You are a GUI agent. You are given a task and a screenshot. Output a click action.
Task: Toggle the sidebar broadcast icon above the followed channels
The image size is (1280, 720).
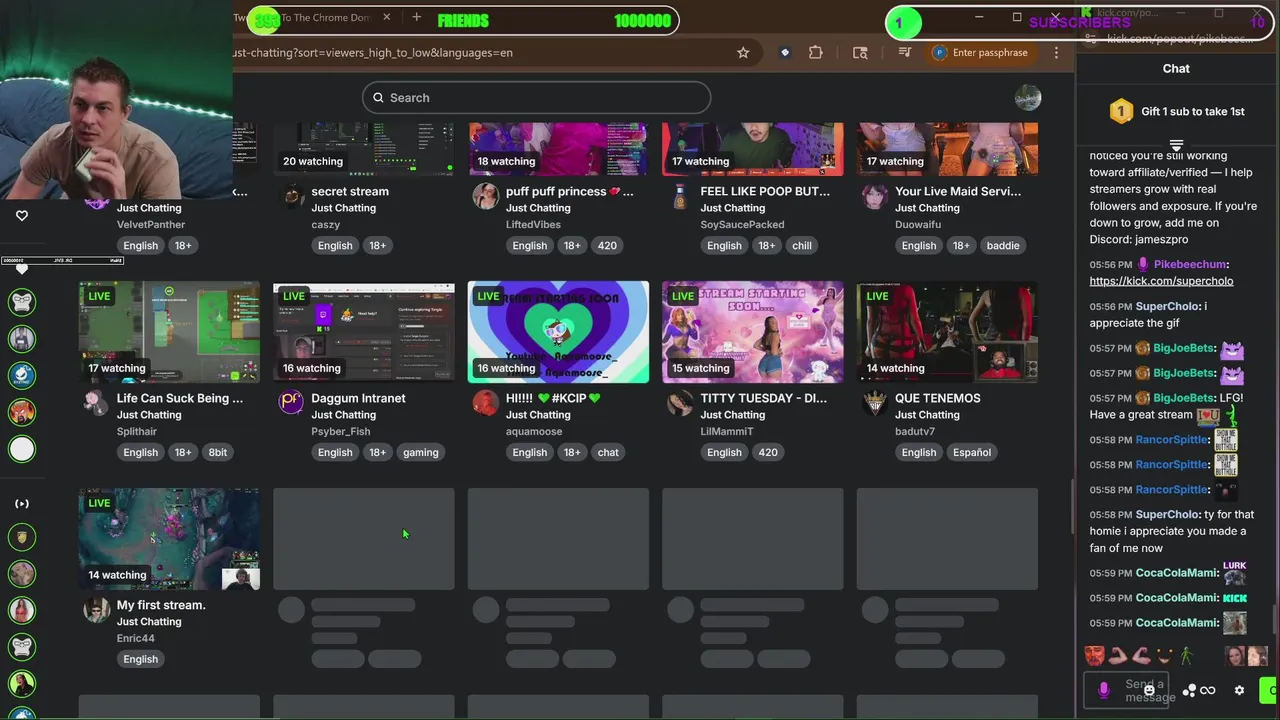[x=22, y=504]
